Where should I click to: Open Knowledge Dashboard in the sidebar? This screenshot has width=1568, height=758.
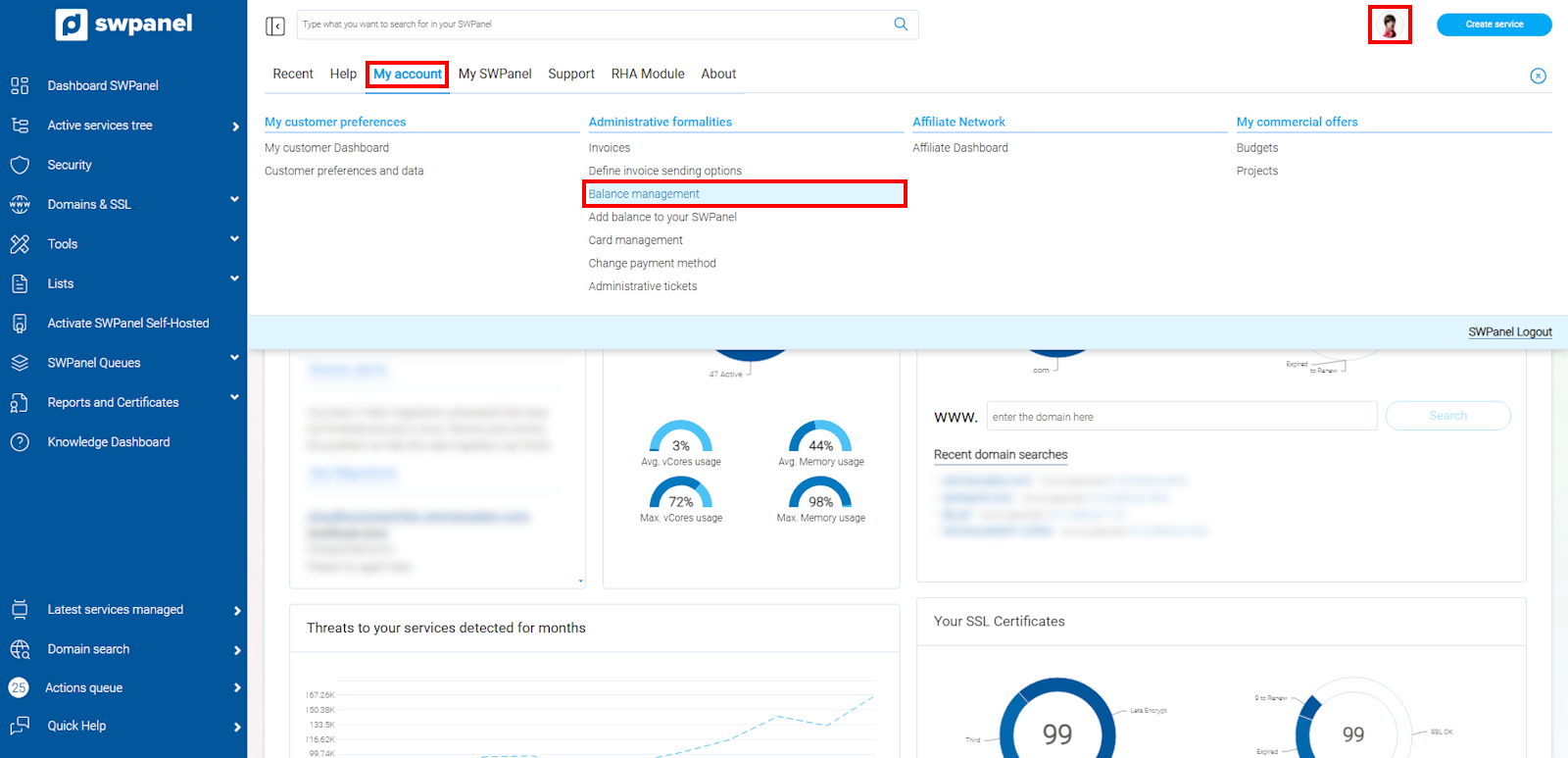point(109,442)
